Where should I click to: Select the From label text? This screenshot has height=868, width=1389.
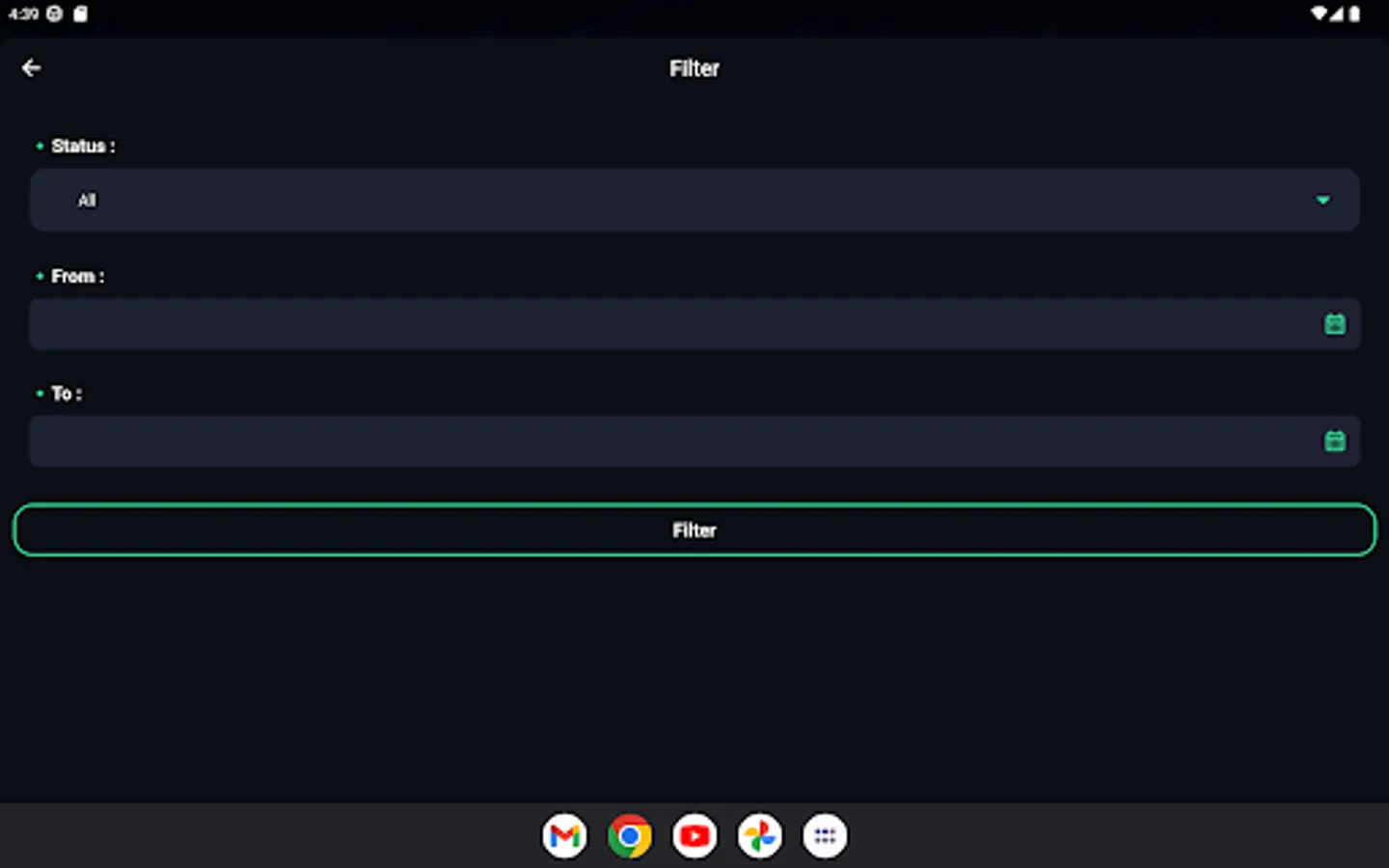[x=77, y=276]
